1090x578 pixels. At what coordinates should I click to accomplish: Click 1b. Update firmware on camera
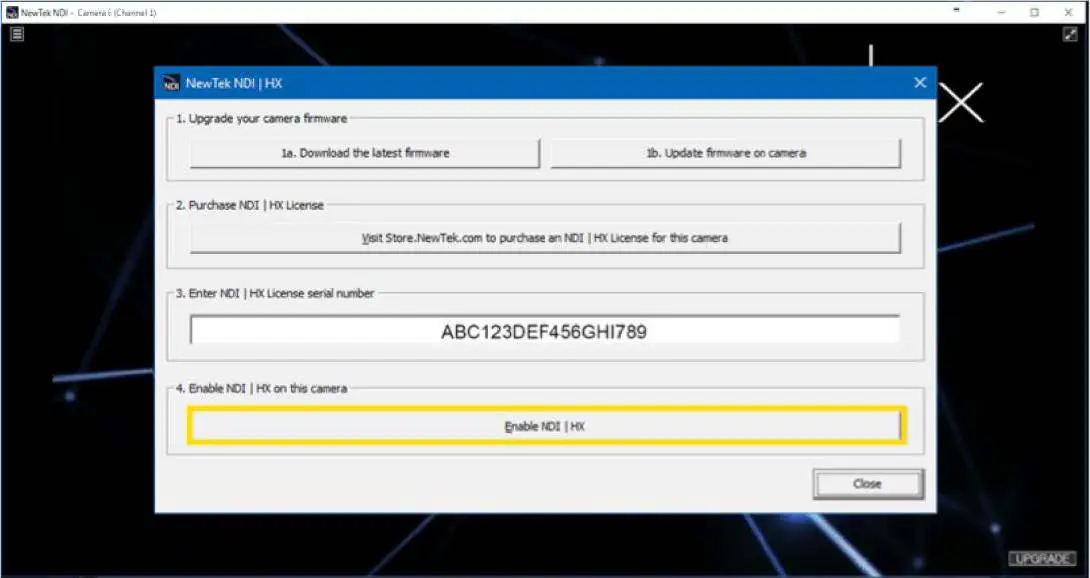[x=726, y=154]
